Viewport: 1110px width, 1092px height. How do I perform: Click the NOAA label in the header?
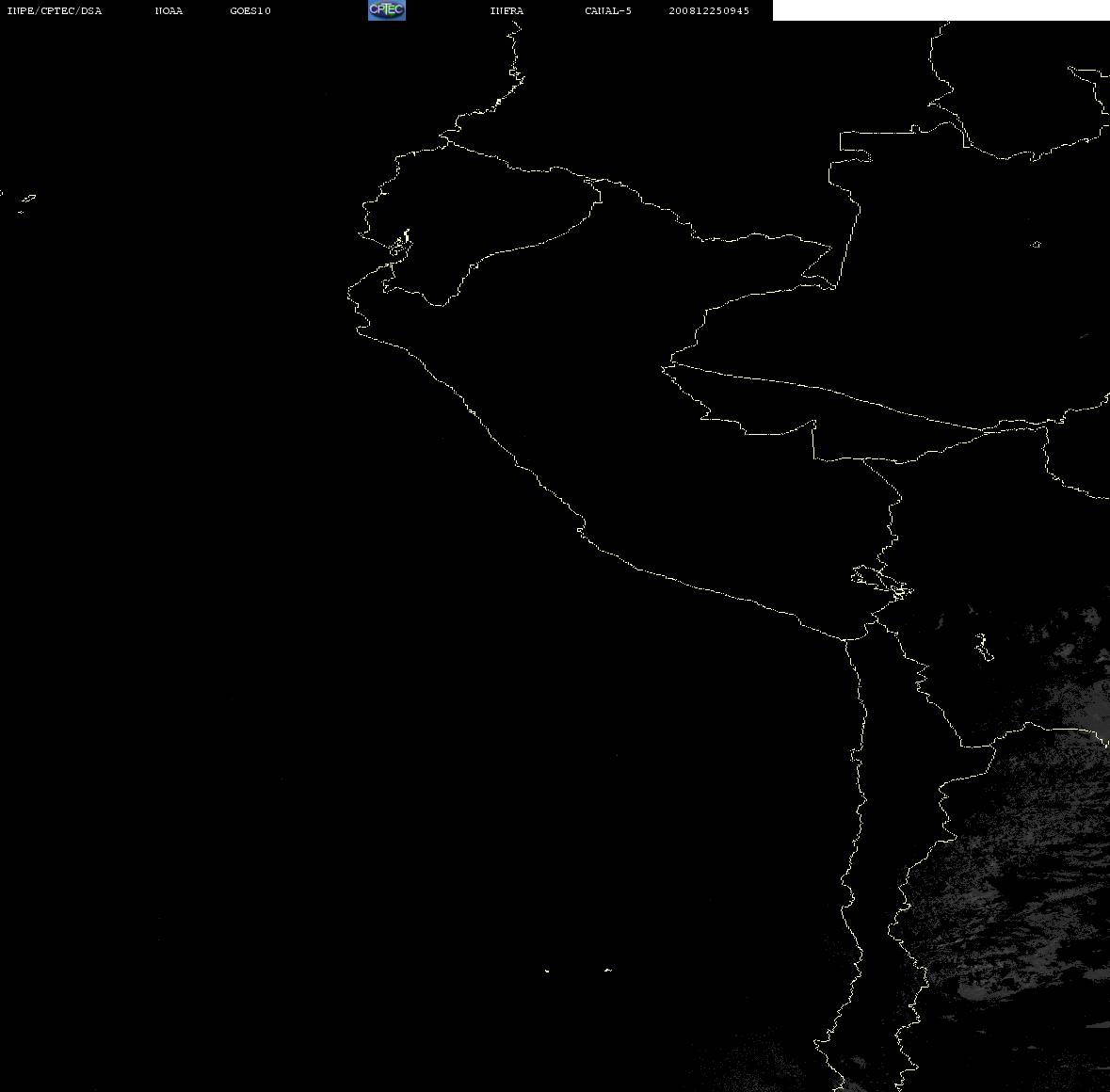click(x=169, y=10)
